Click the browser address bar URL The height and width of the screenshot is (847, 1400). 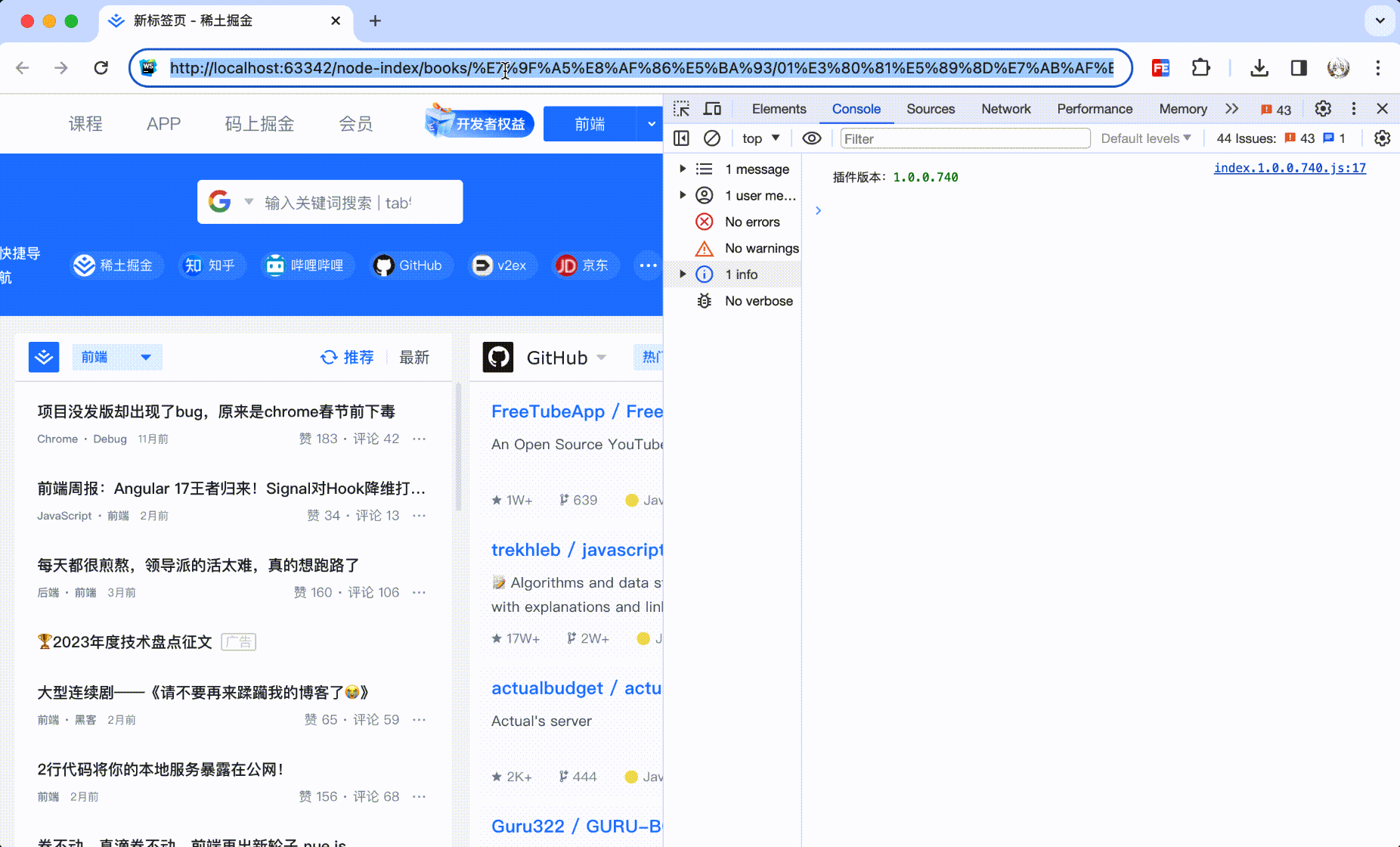[641, 68]
